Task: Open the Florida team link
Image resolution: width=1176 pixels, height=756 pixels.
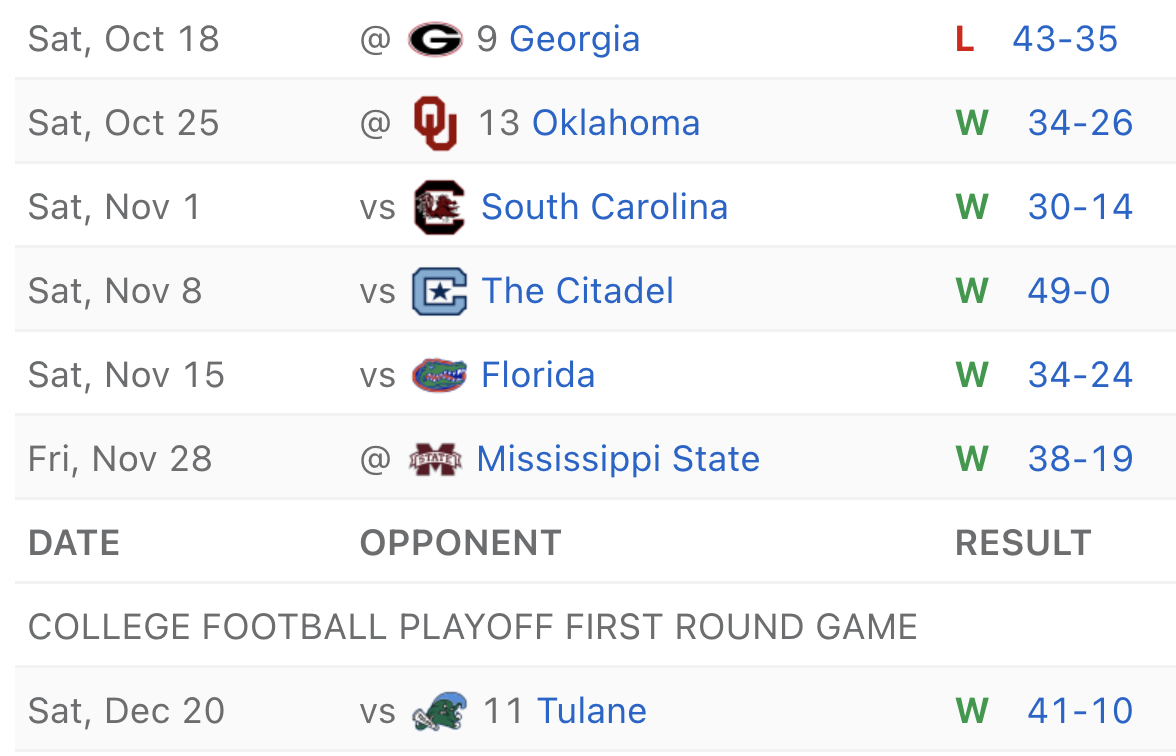Action: pos(538,376)
